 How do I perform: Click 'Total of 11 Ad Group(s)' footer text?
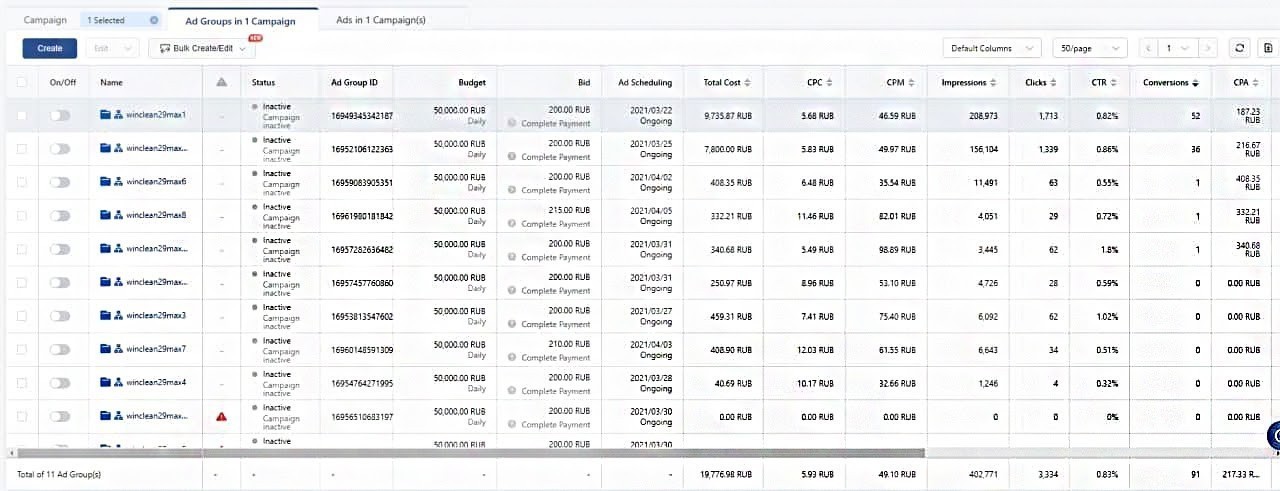tap(58, 474)
